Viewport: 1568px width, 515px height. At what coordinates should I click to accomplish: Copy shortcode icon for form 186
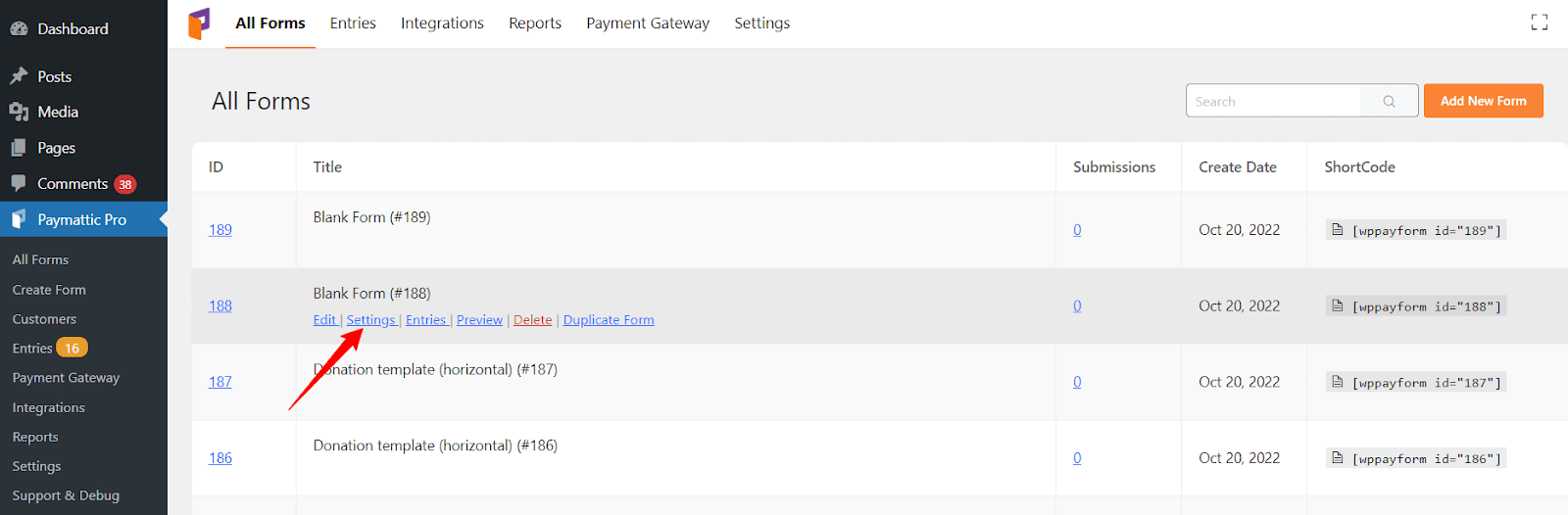pyautogui.click(x=1337, y=458)
